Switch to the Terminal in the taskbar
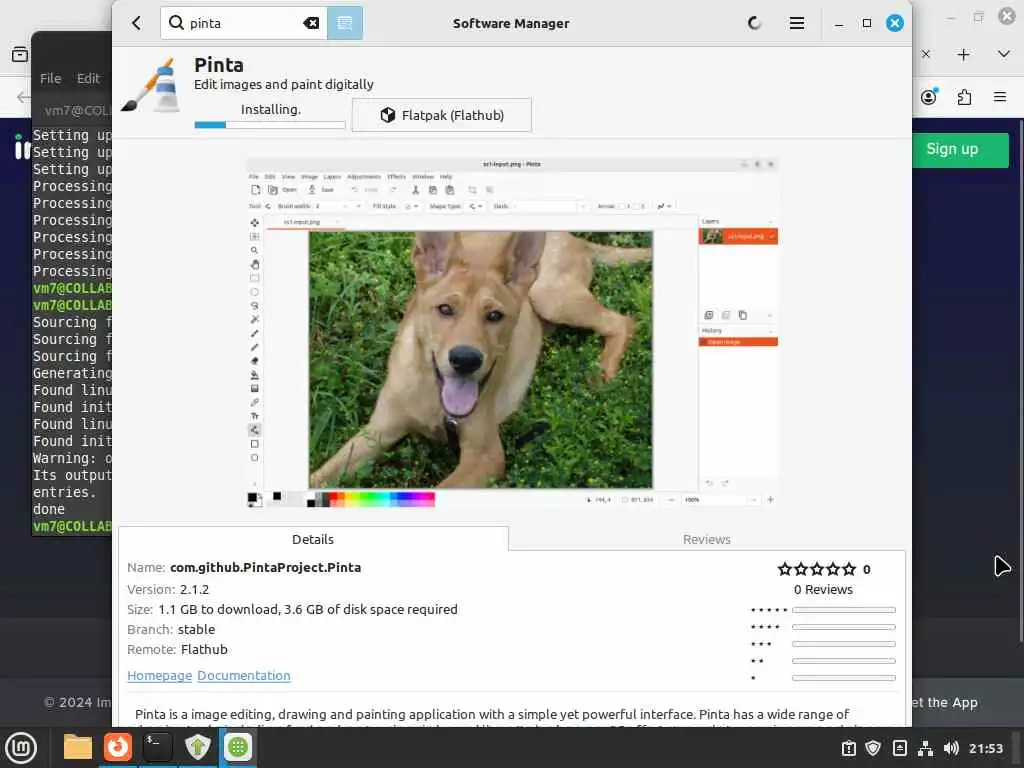This screenshot has height=768, width=1024. click(157, 747)
